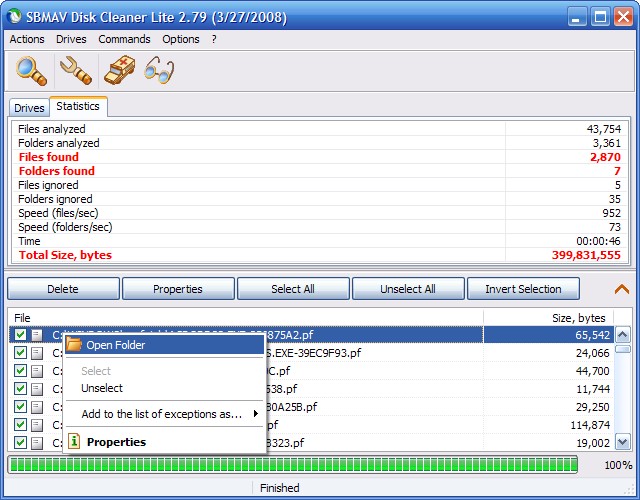640x500 pixels.
Task: Click file icon in the 11,744 row
Action: [x=37, y=389]
